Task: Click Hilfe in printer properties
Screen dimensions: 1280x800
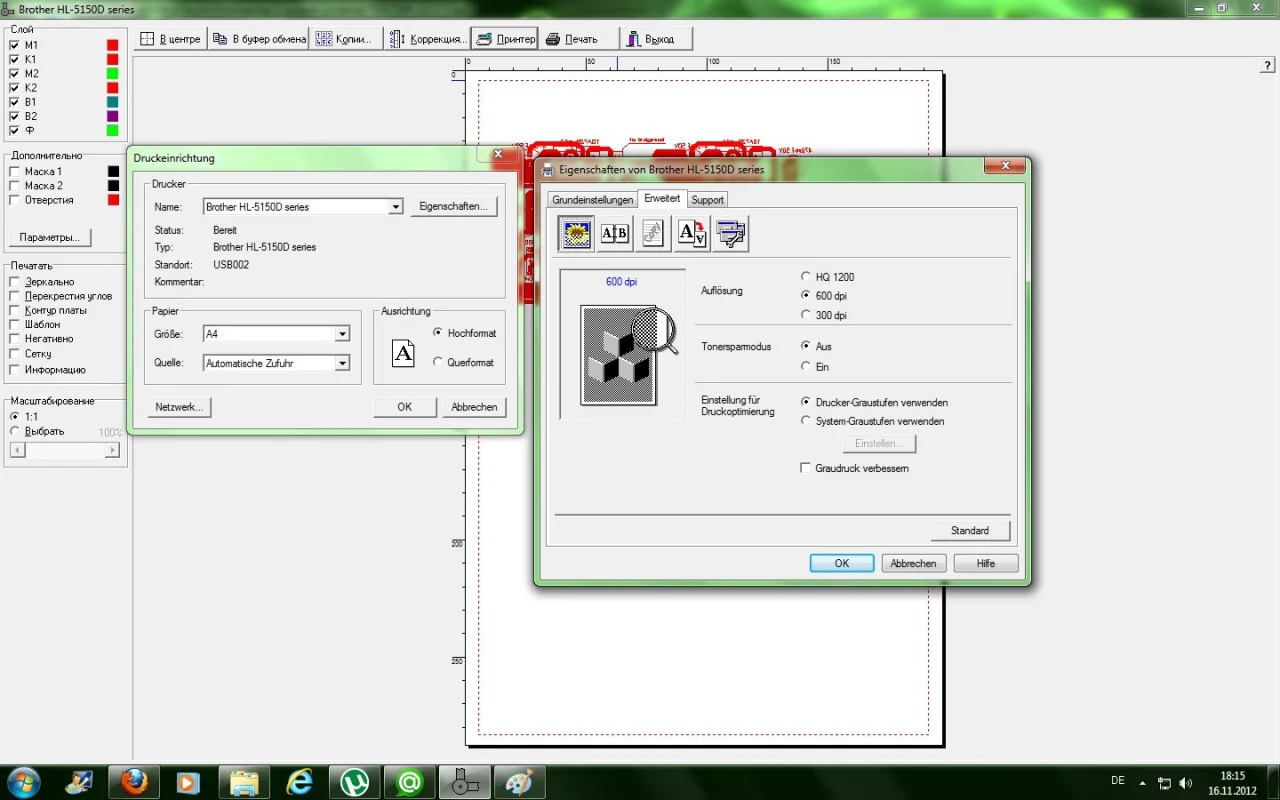Action: coord(986,563)
